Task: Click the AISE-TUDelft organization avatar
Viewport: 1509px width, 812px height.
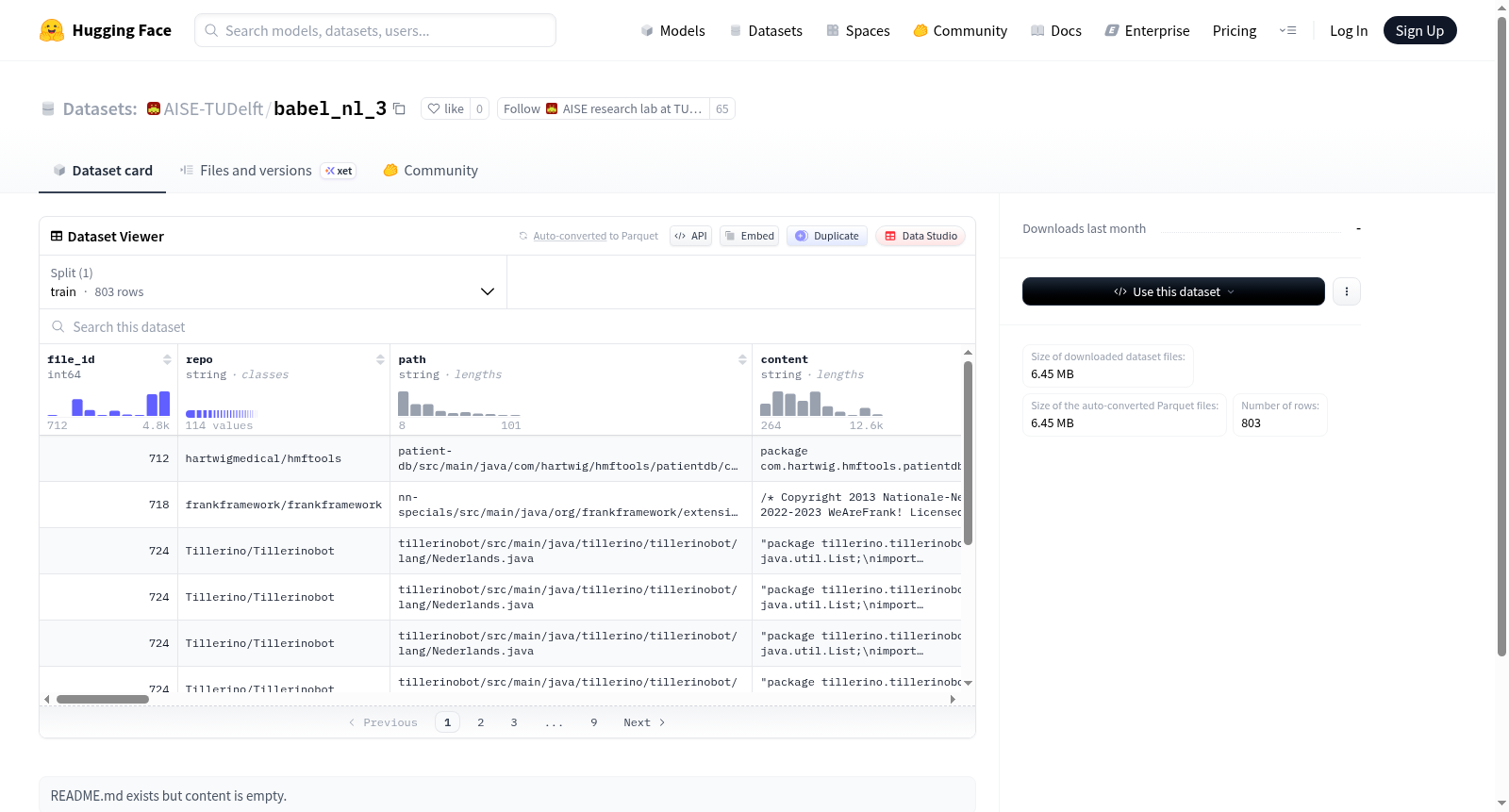Action: click(x=154, y=108)
